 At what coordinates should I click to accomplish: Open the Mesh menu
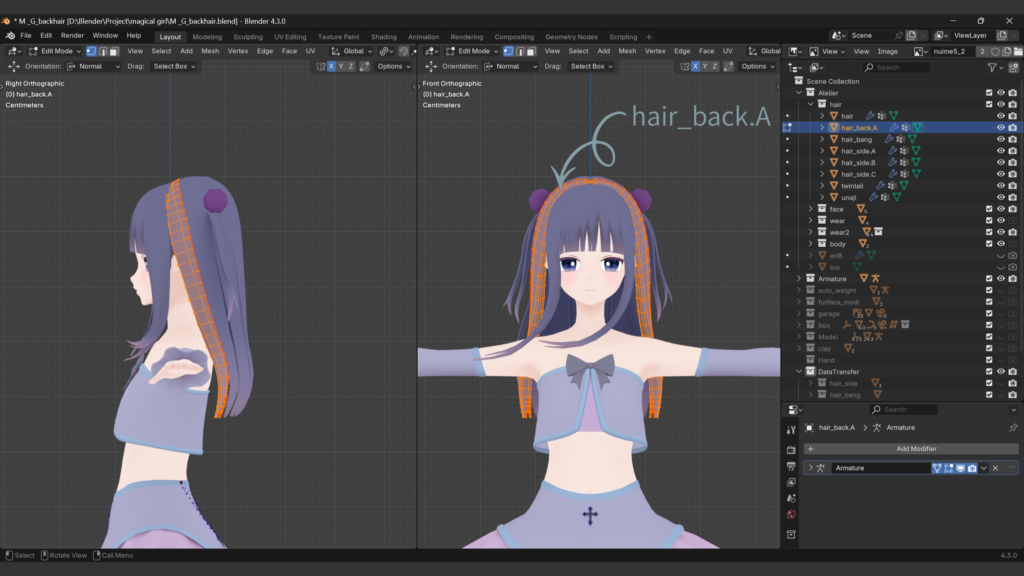tap(211, 51)
